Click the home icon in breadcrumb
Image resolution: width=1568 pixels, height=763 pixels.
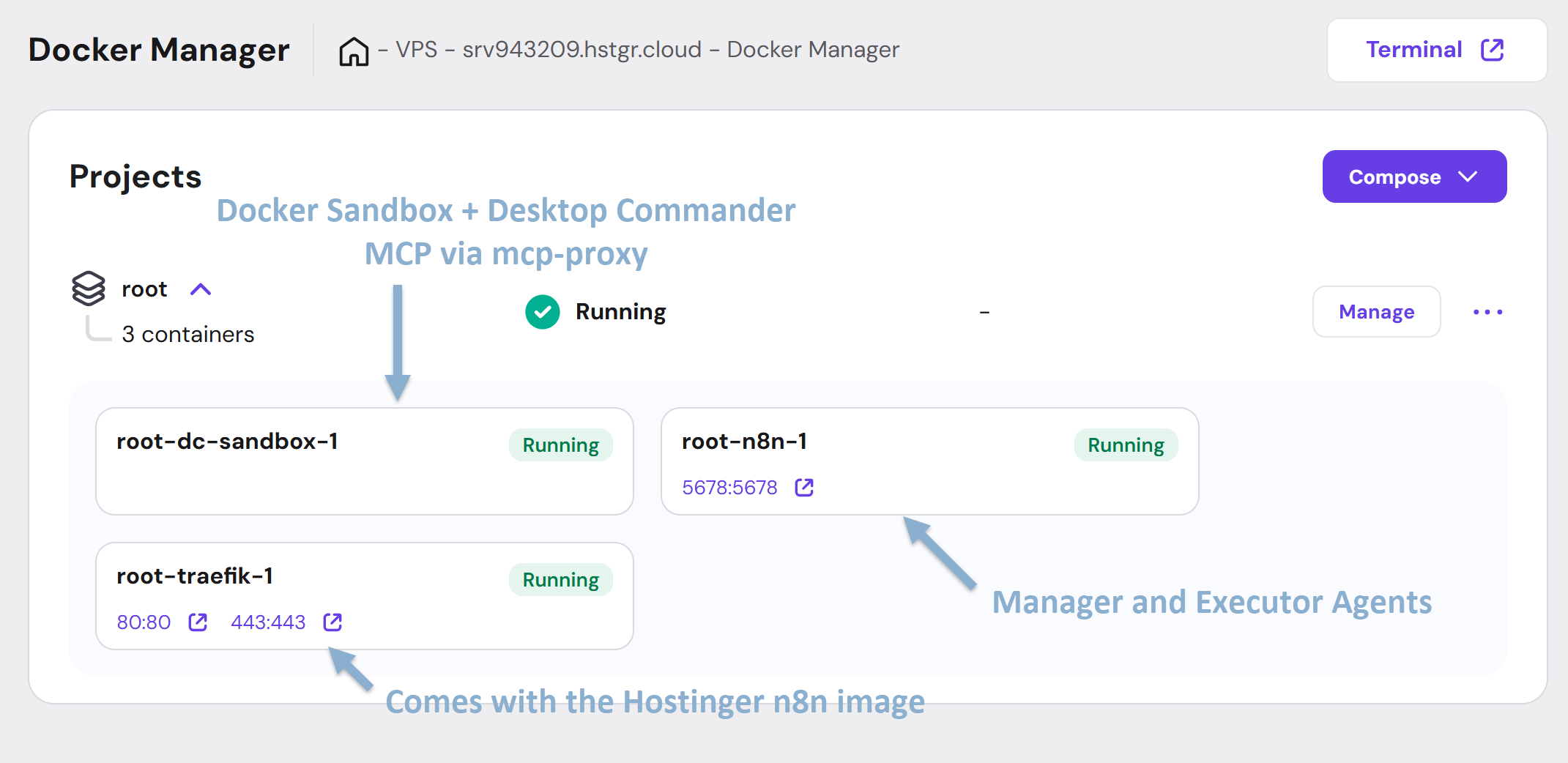[354, 51]
